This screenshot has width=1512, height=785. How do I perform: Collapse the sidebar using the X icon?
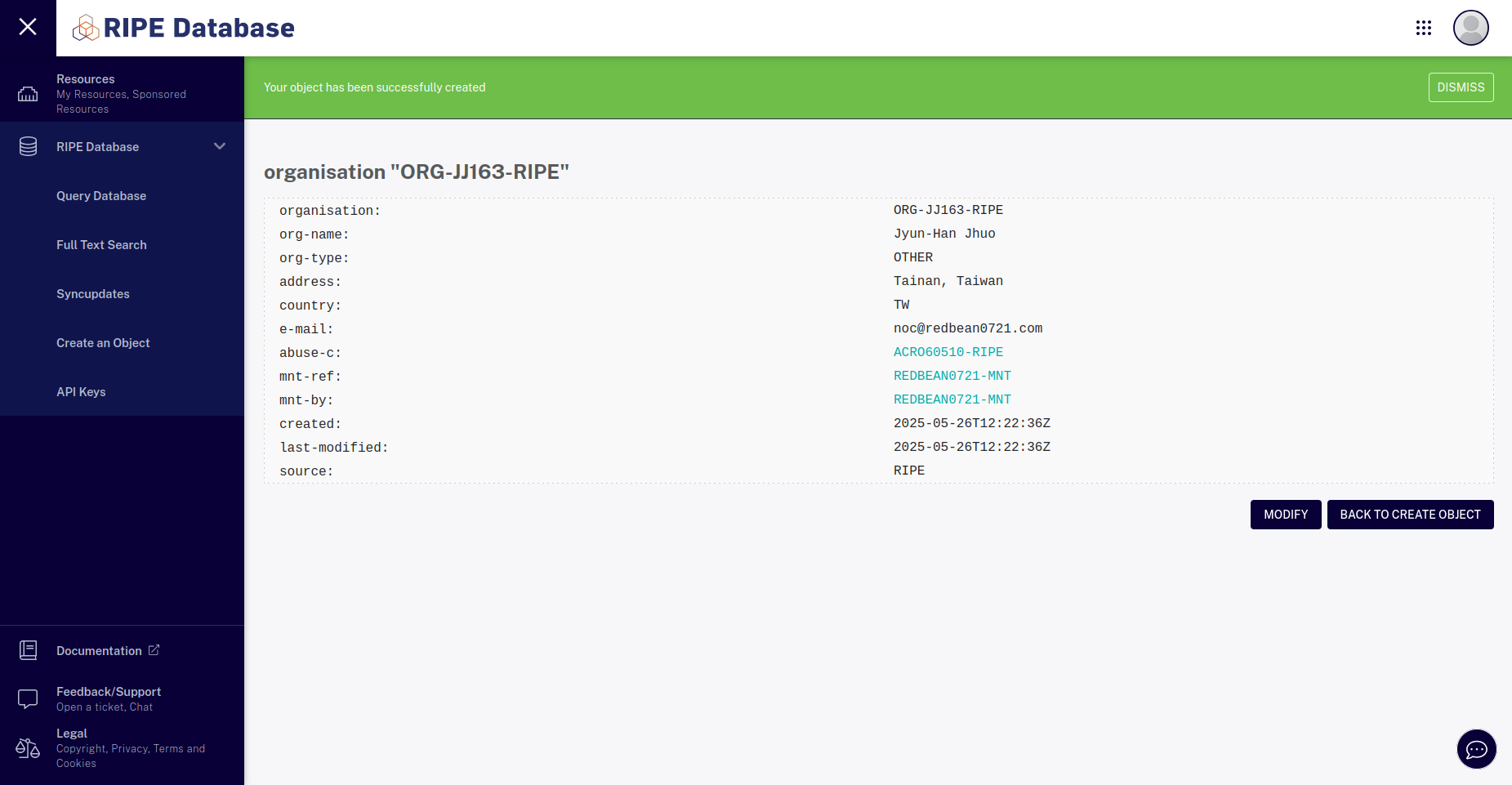point(27,27)
